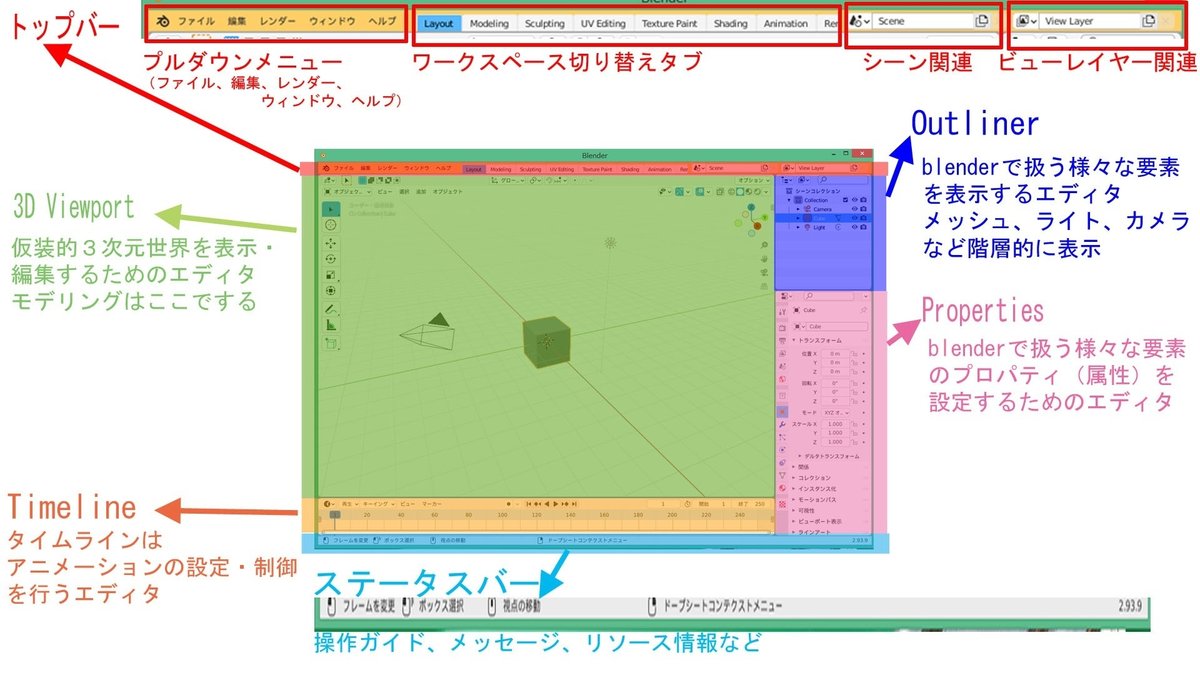Select the Transform tool in the viewport toolbar
Viewport: 1200px width, 675px height.
331,291
